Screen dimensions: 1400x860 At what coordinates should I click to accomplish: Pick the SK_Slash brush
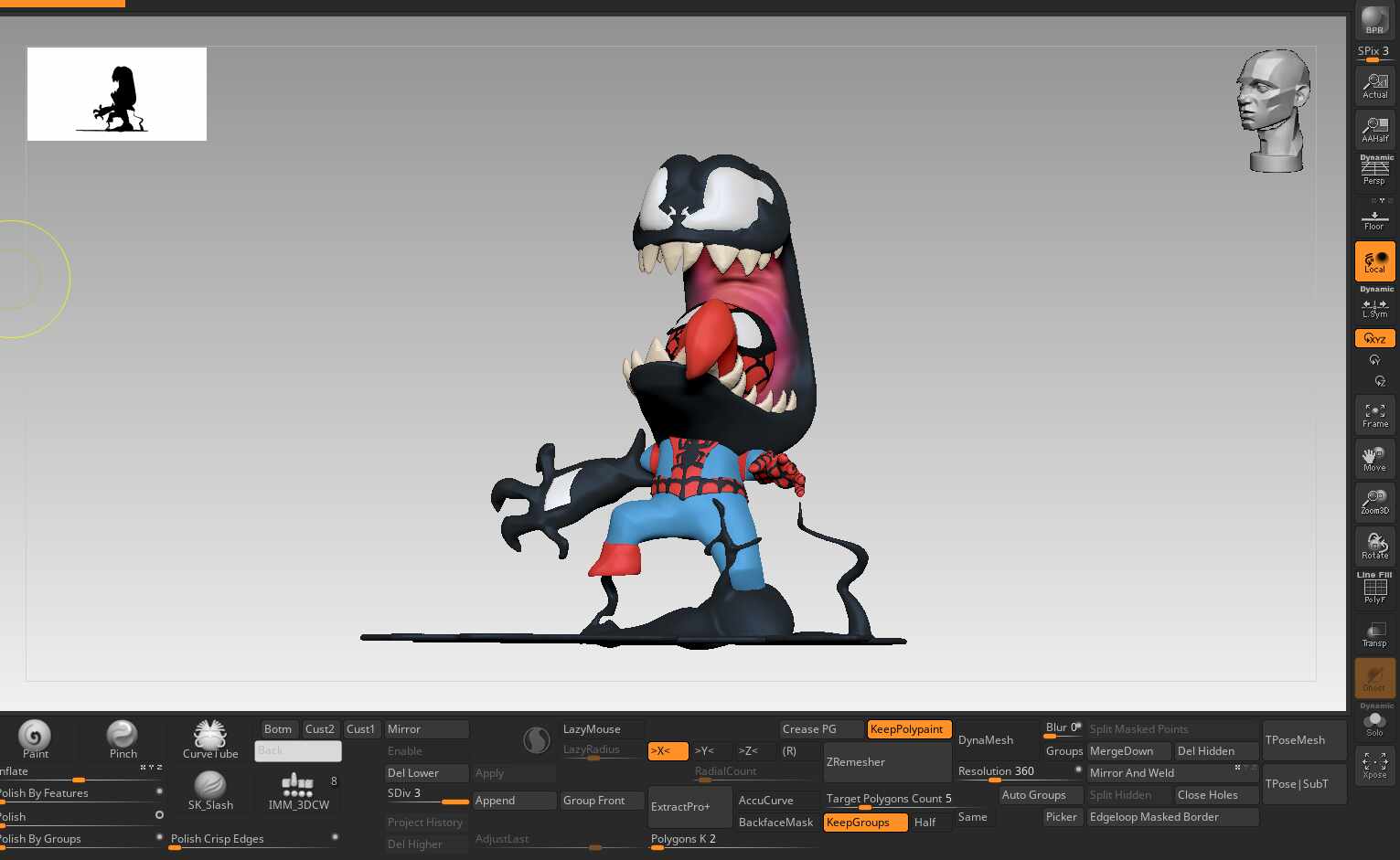209,790
